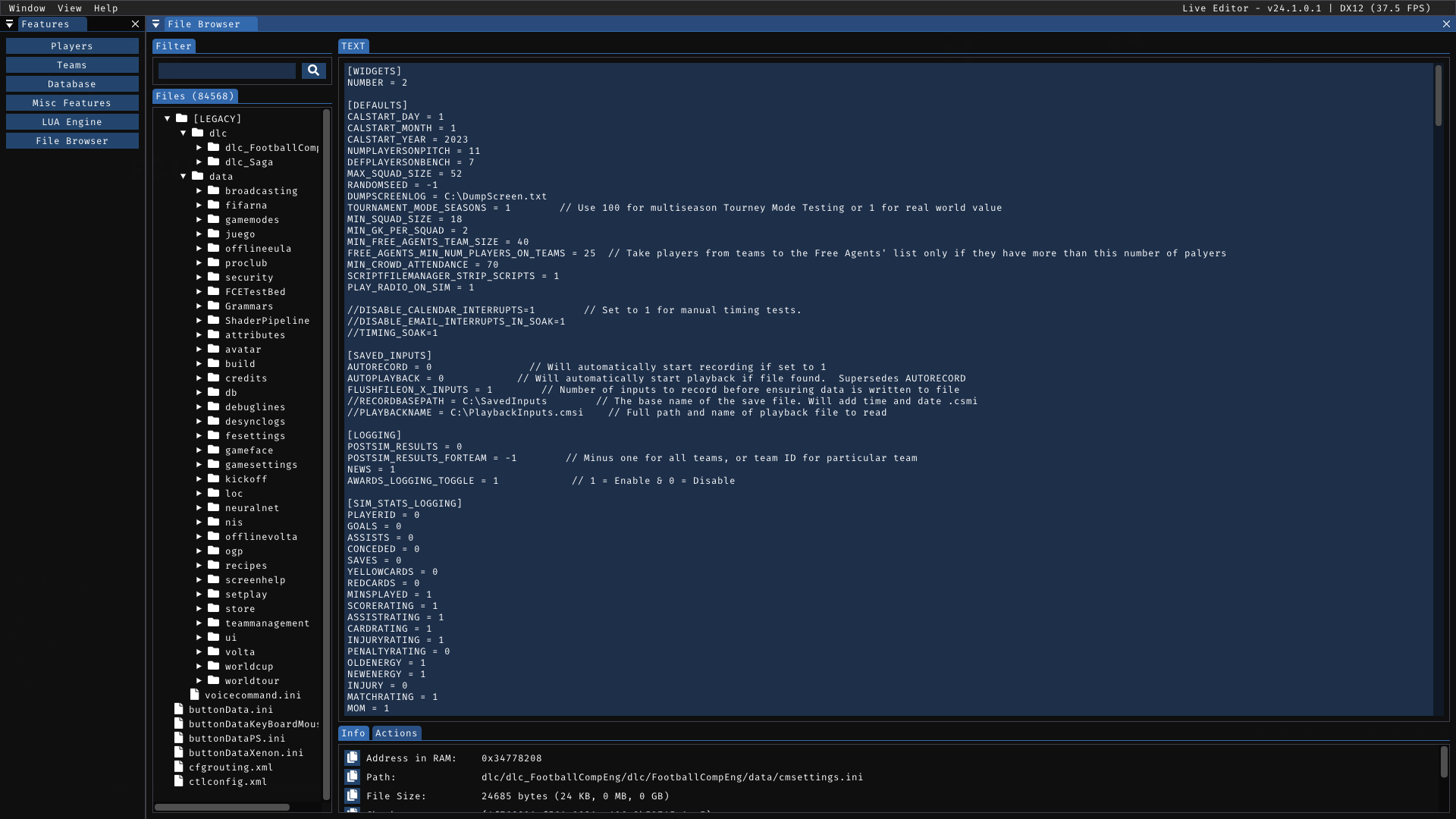Collapse the data folder node

coord(184,176)
